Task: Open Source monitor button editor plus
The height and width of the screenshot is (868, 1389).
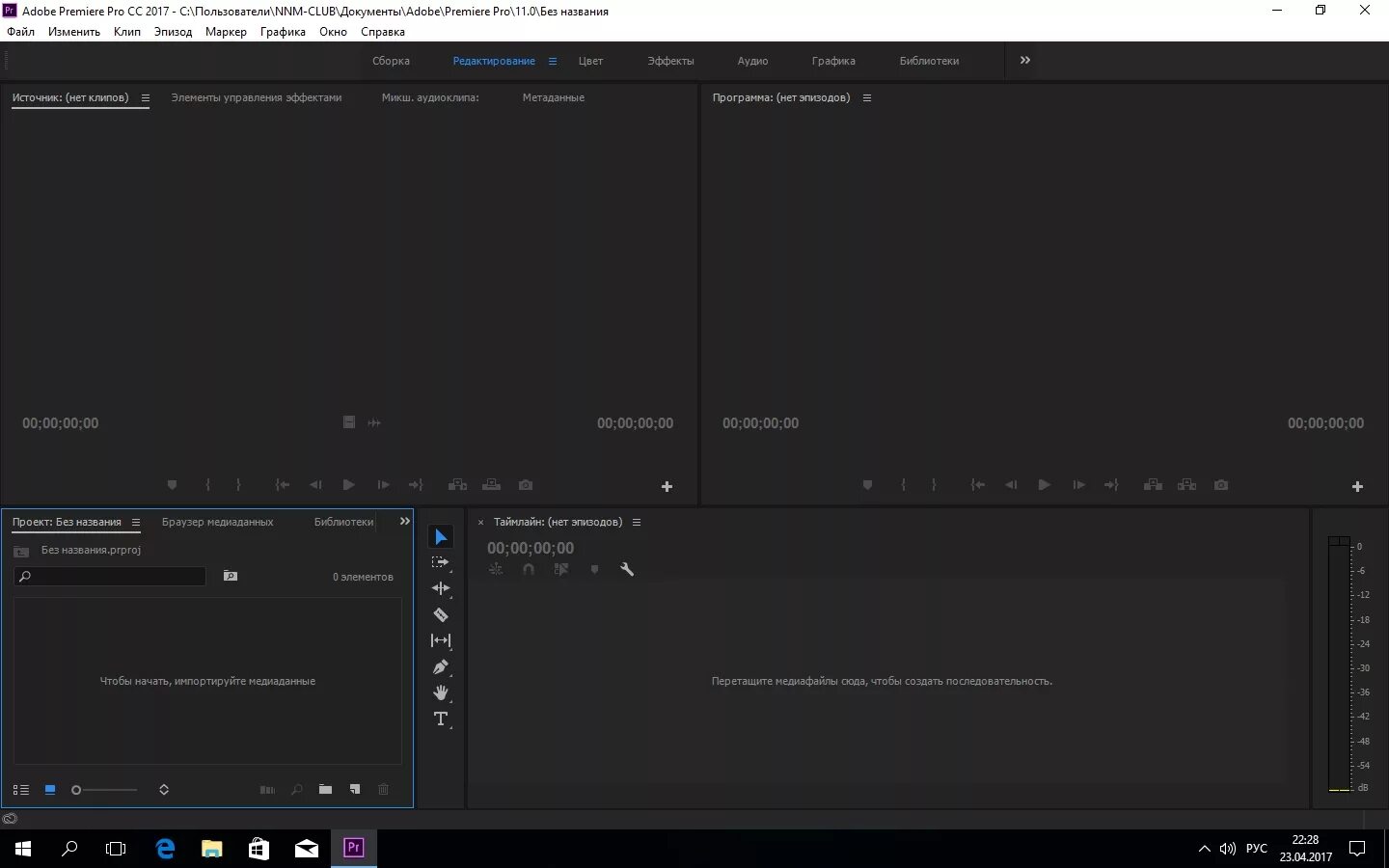Action: pos(667,487)
